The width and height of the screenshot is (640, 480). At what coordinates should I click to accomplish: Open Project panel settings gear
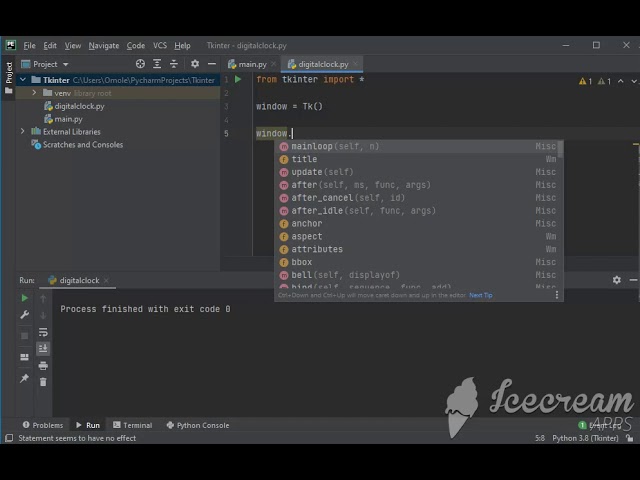point(195,64)
